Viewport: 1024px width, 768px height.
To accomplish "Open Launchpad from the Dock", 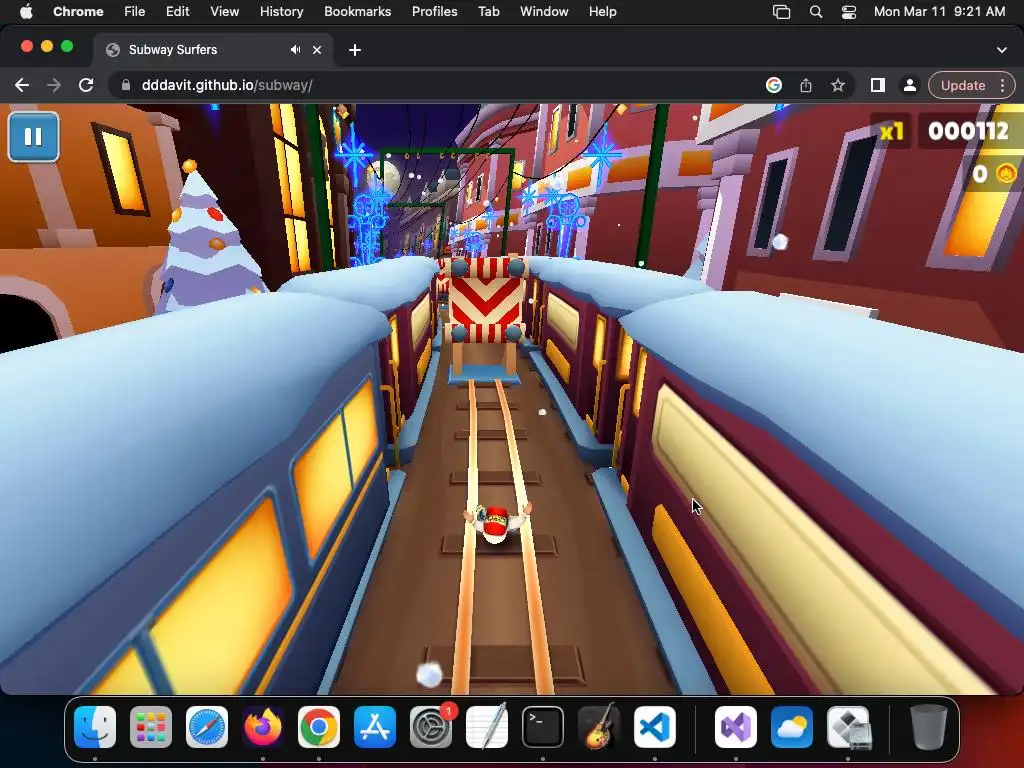I will tap(151, 727).
